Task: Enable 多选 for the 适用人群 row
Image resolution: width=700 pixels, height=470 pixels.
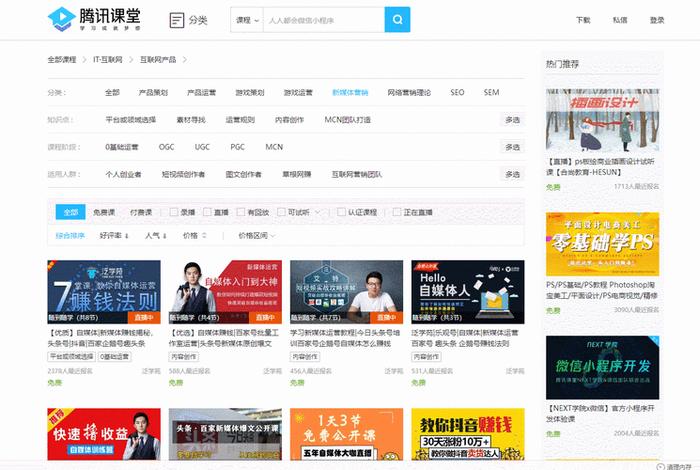Action: coord(512,174)
